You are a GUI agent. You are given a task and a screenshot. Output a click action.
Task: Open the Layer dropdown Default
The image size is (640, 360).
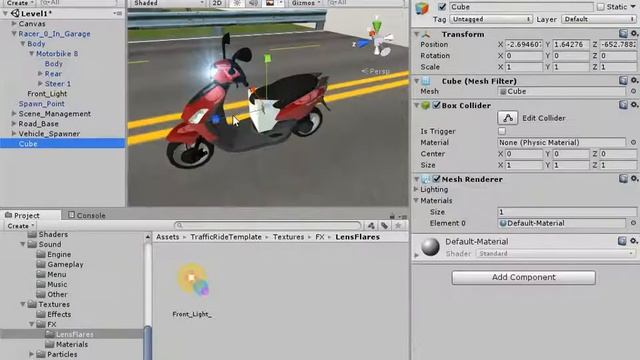click(599, 19)
